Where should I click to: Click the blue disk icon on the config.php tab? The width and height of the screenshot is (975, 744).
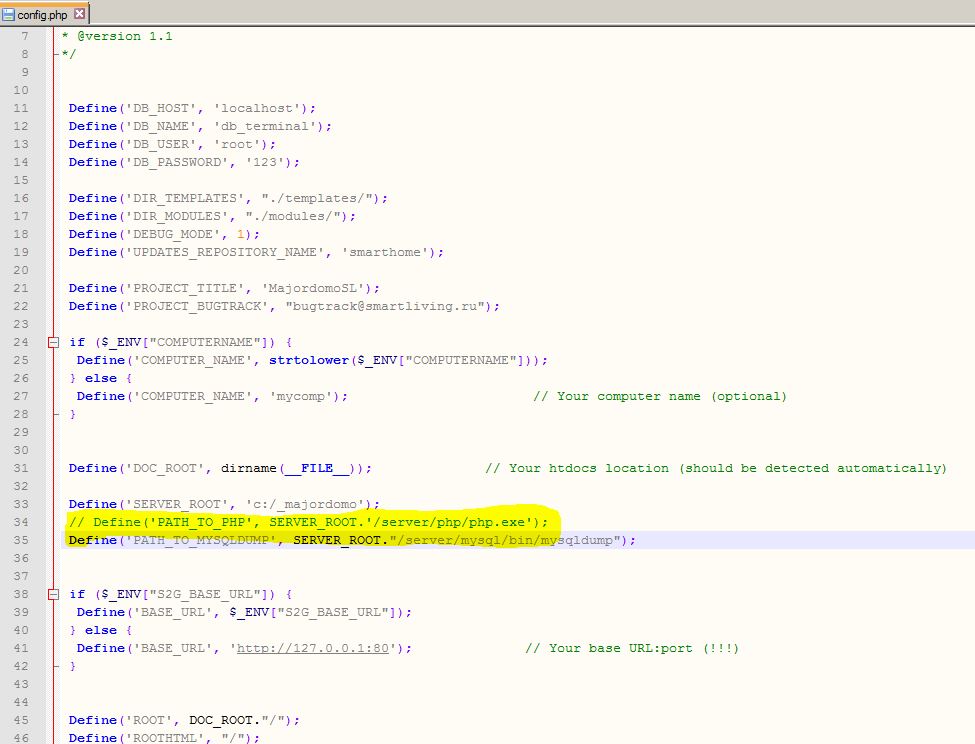[x=9, y=14]
